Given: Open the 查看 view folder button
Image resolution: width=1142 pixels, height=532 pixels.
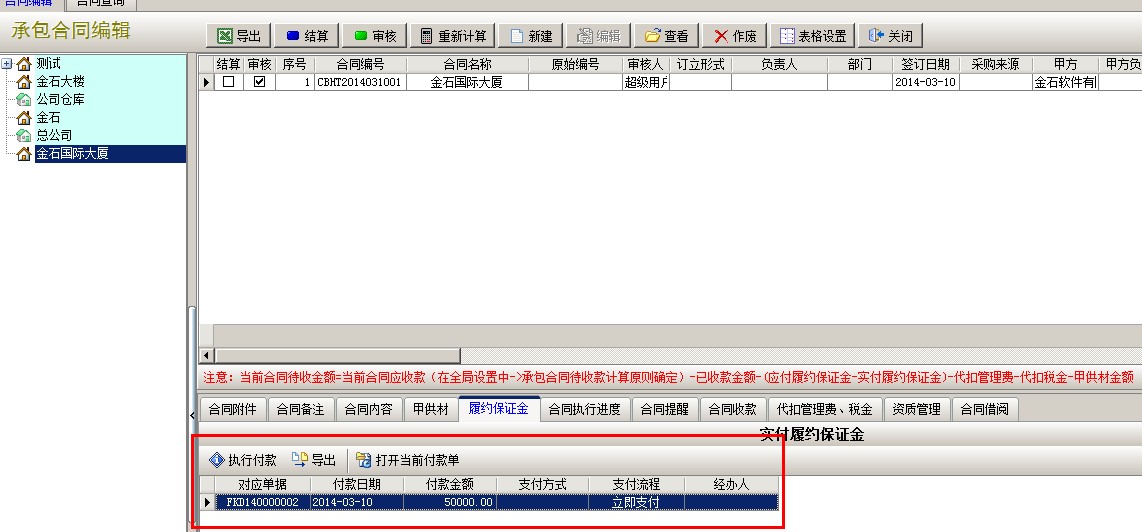Looking at the screenshot, I should point(666,36).
